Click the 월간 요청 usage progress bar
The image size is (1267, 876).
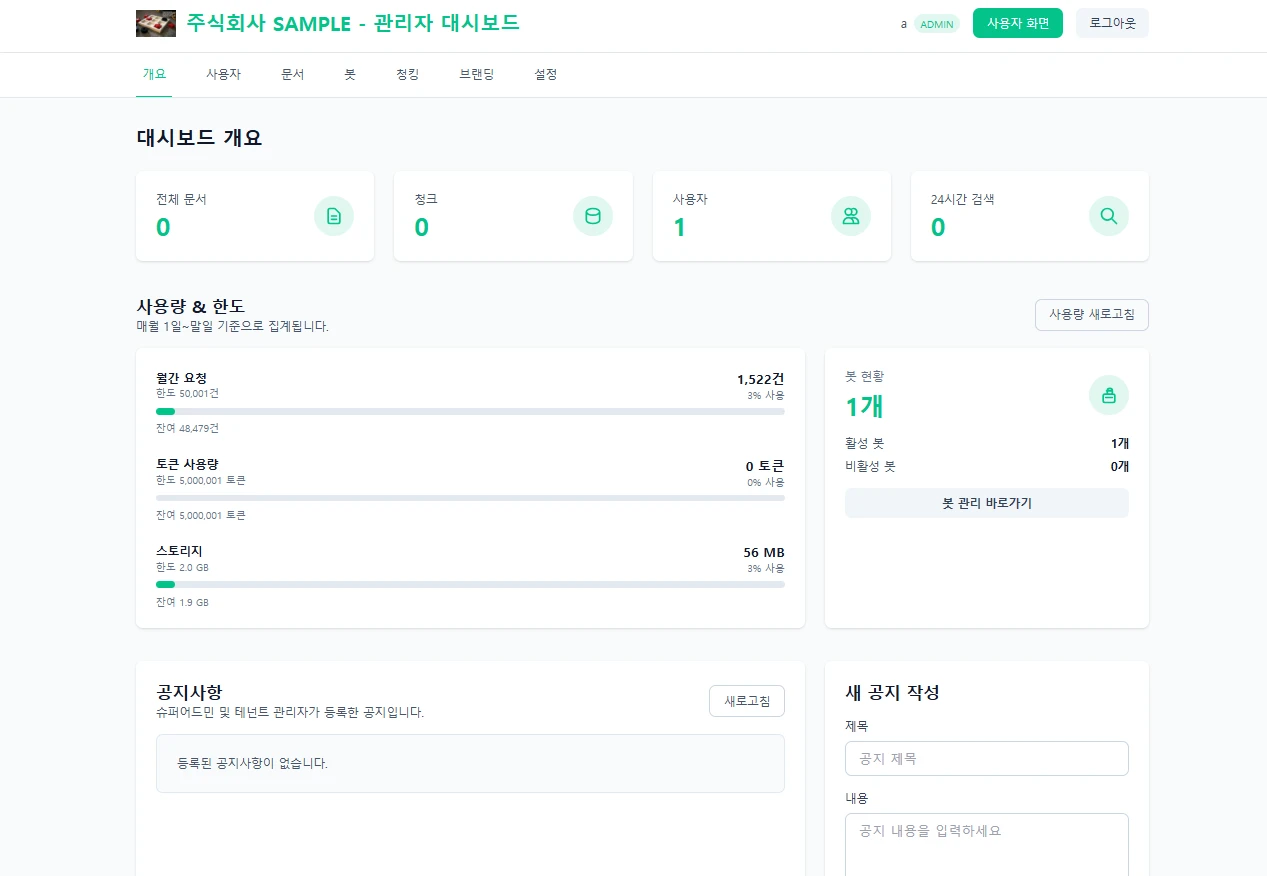pyautogui.click(x=470, y=411)
